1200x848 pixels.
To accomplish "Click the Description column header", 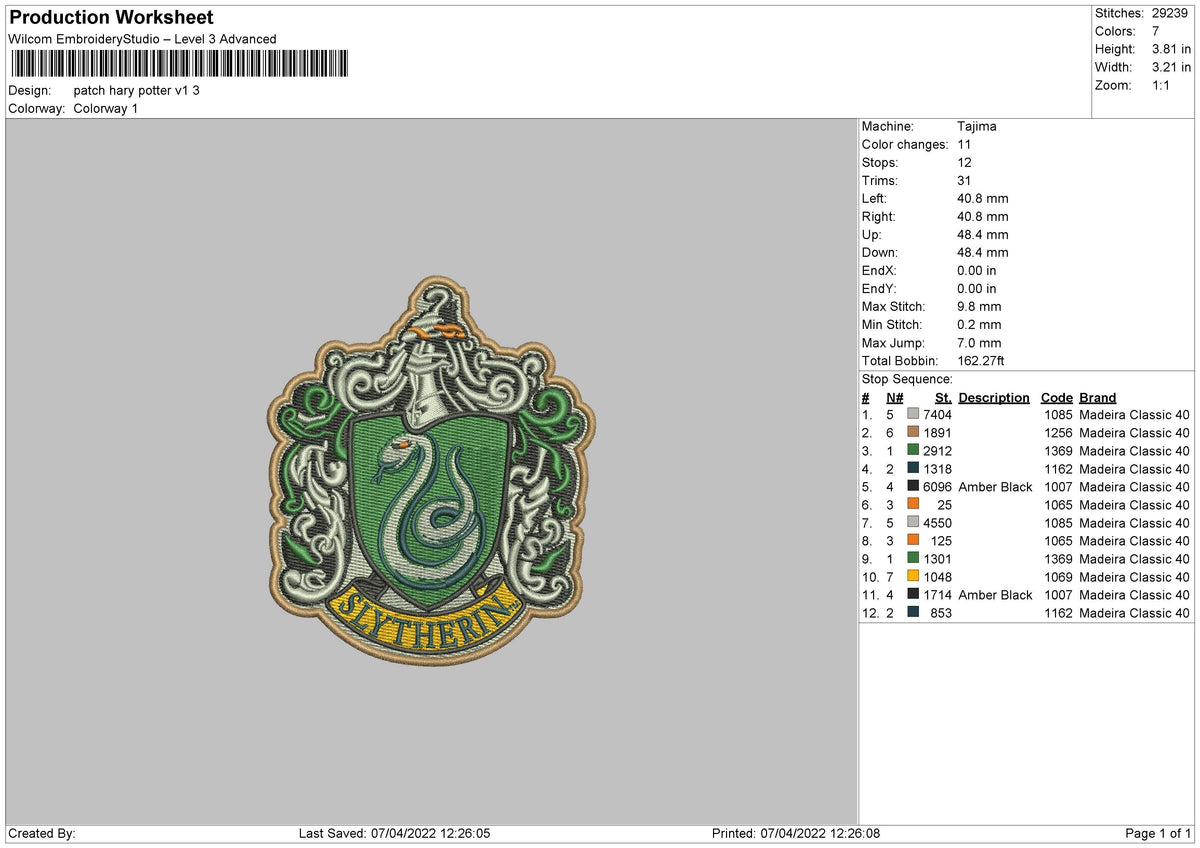I will [994, 397].
